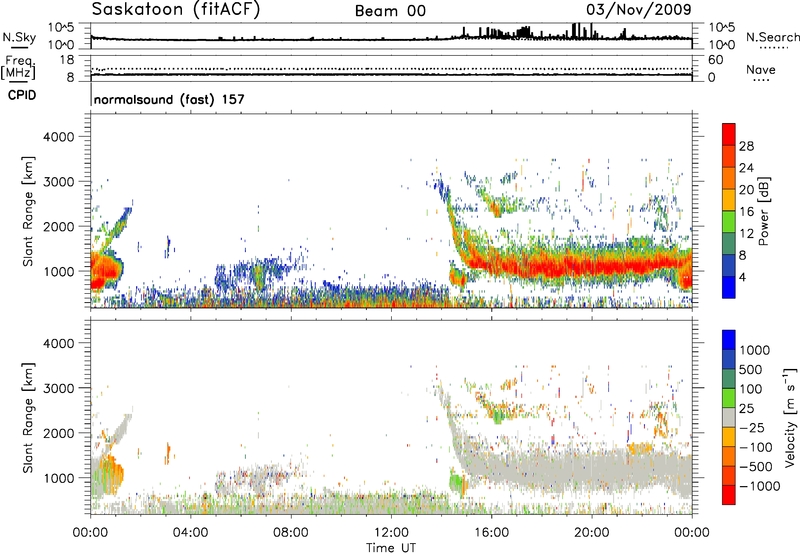Click the "24" label on Power colorbar
800x554 pixels.
point(746,168)
